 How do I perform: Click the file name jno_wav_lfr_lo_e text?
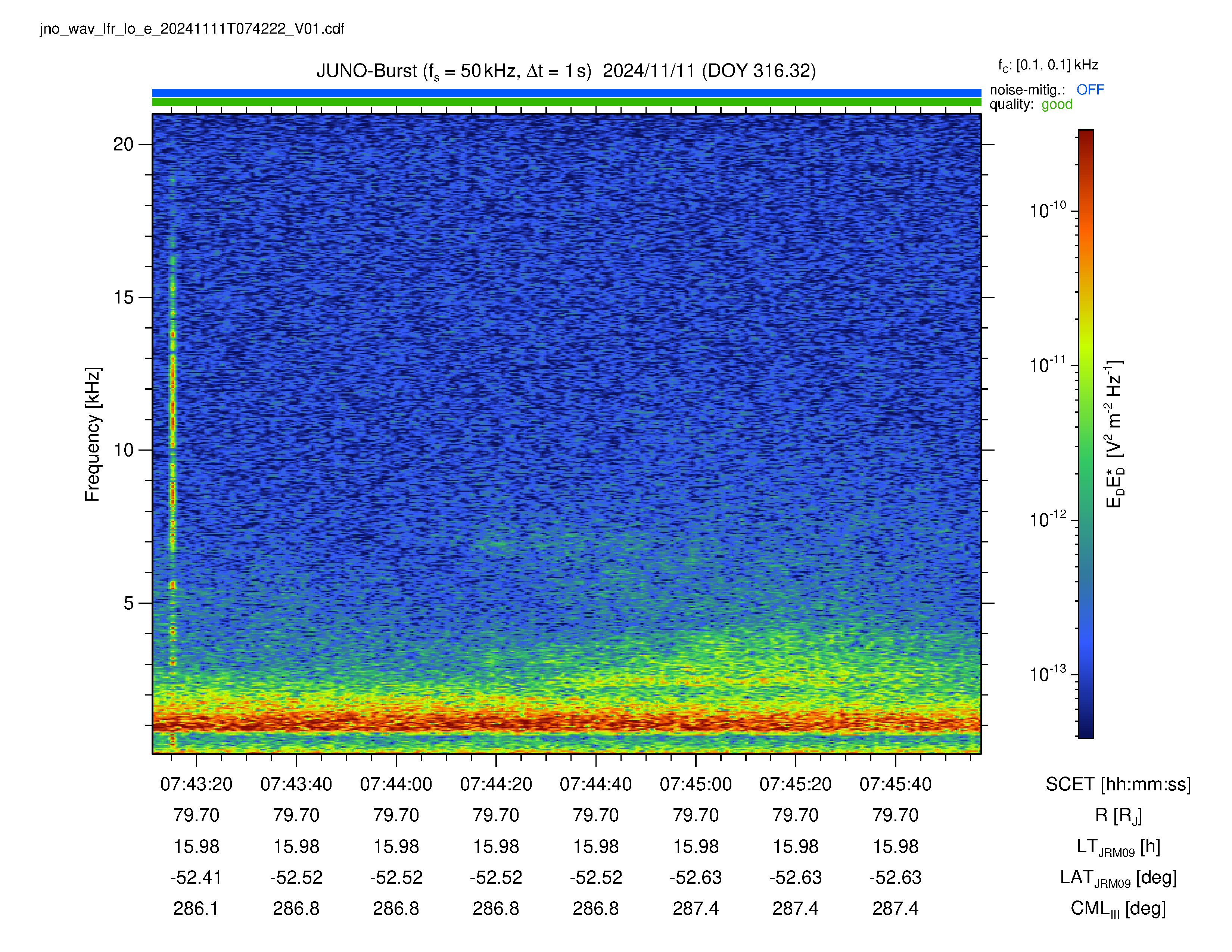coord(192,29)
